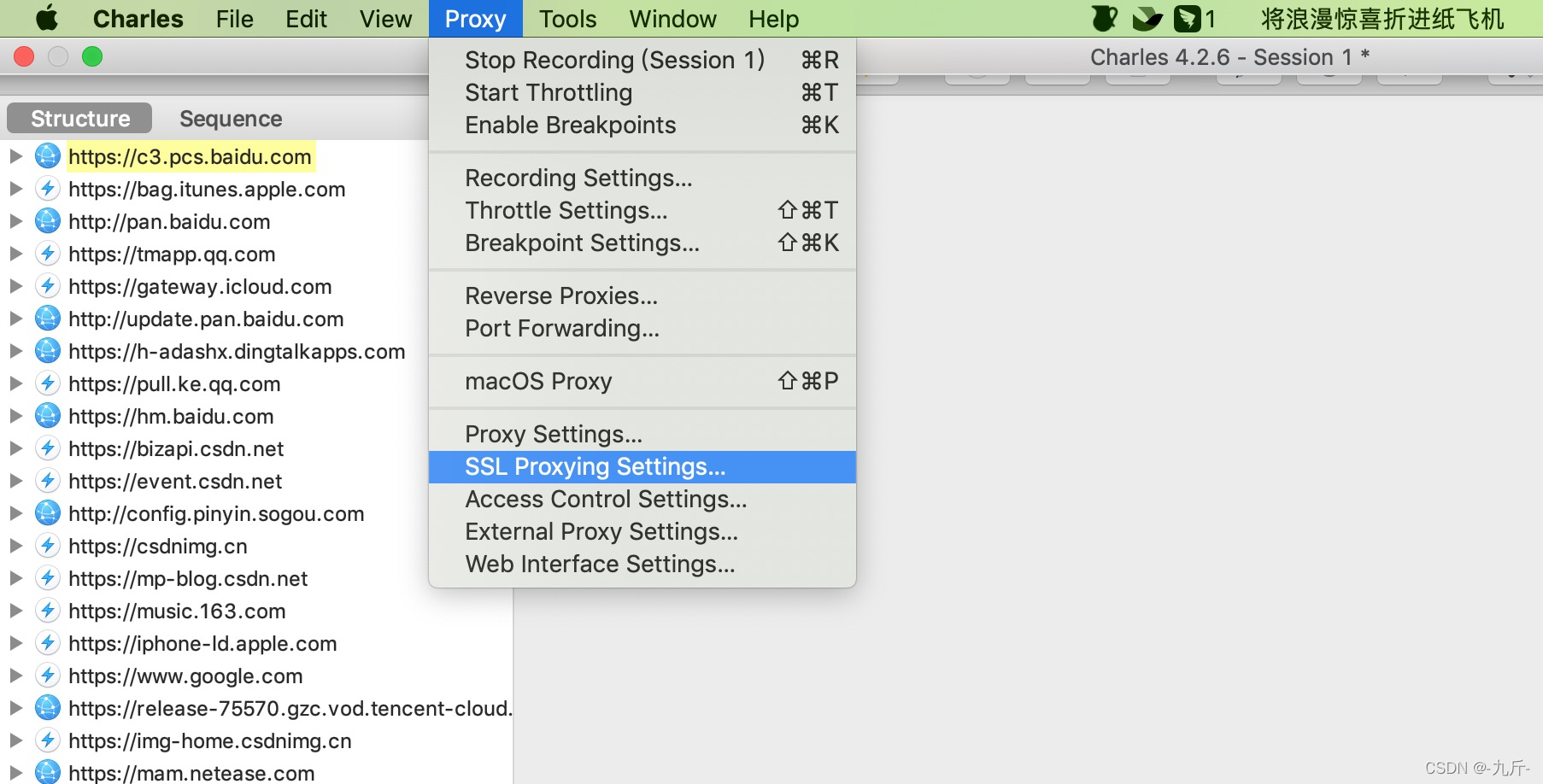
Task: Click the lightning icon beside https://www.google.com
Action: point(48,676)
